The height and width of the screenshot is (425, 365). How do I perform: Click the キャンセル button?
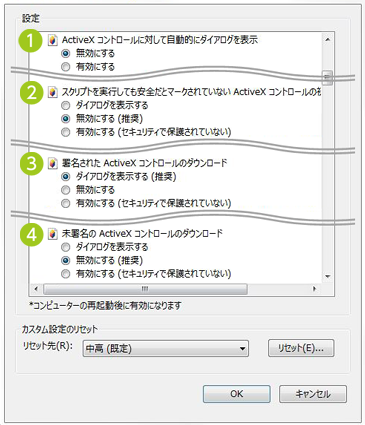pyautogui.click(x=313, y=394)
